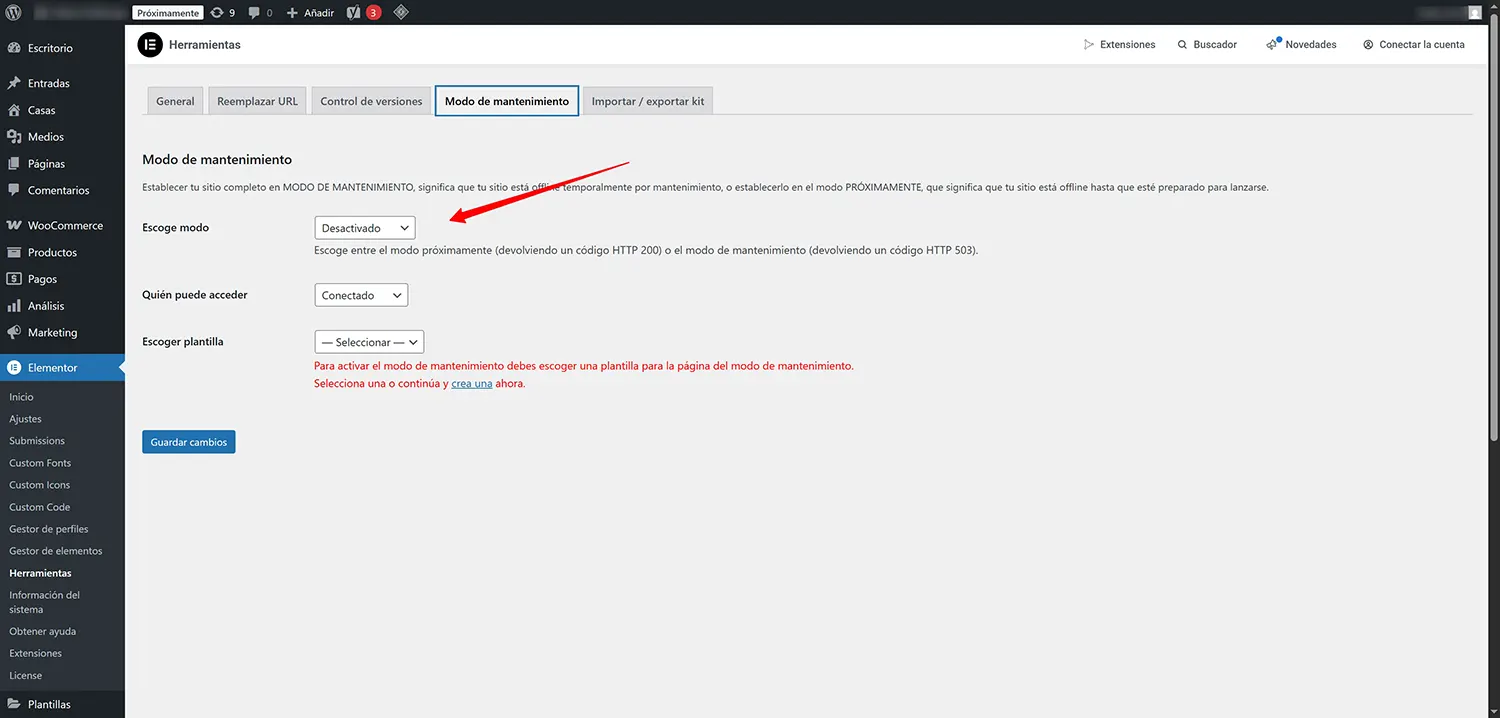The height and width of the screenshot is (718, 1500).
Task: Open the Importar / exportar kit tab
Action: [x=647, y=101]
